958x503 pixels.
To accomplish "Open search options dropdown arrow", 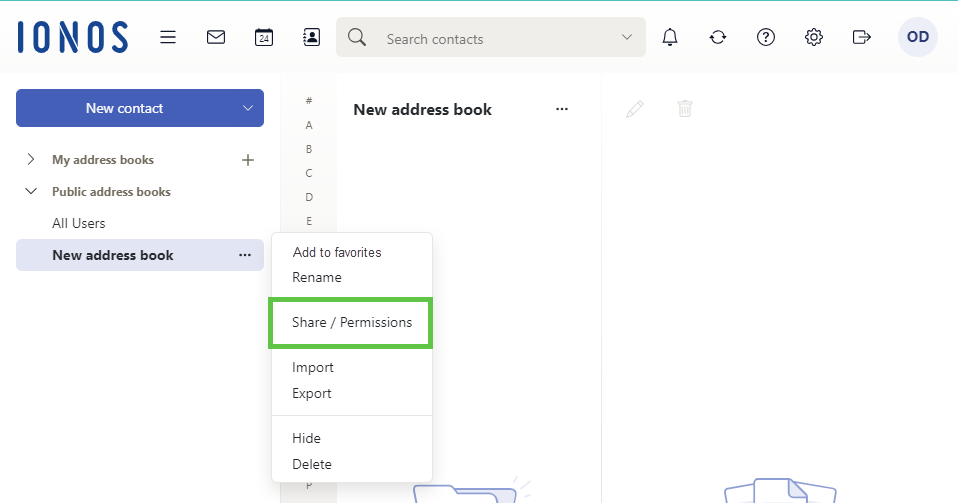I will (627, 37).
